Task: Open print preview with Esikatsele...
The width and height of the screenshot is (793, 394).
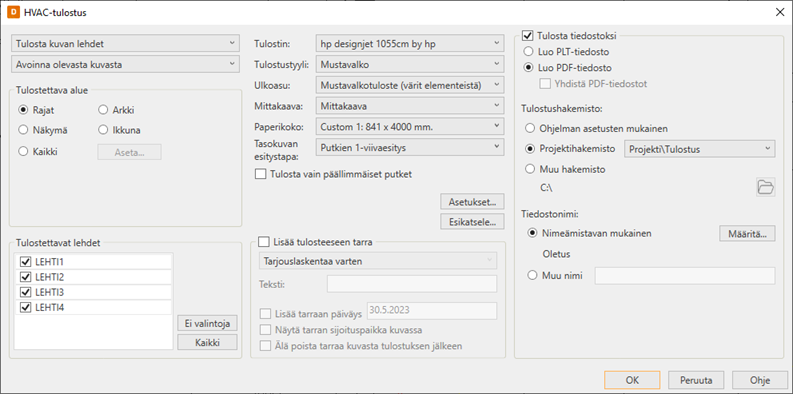Action: click(473, 222)
